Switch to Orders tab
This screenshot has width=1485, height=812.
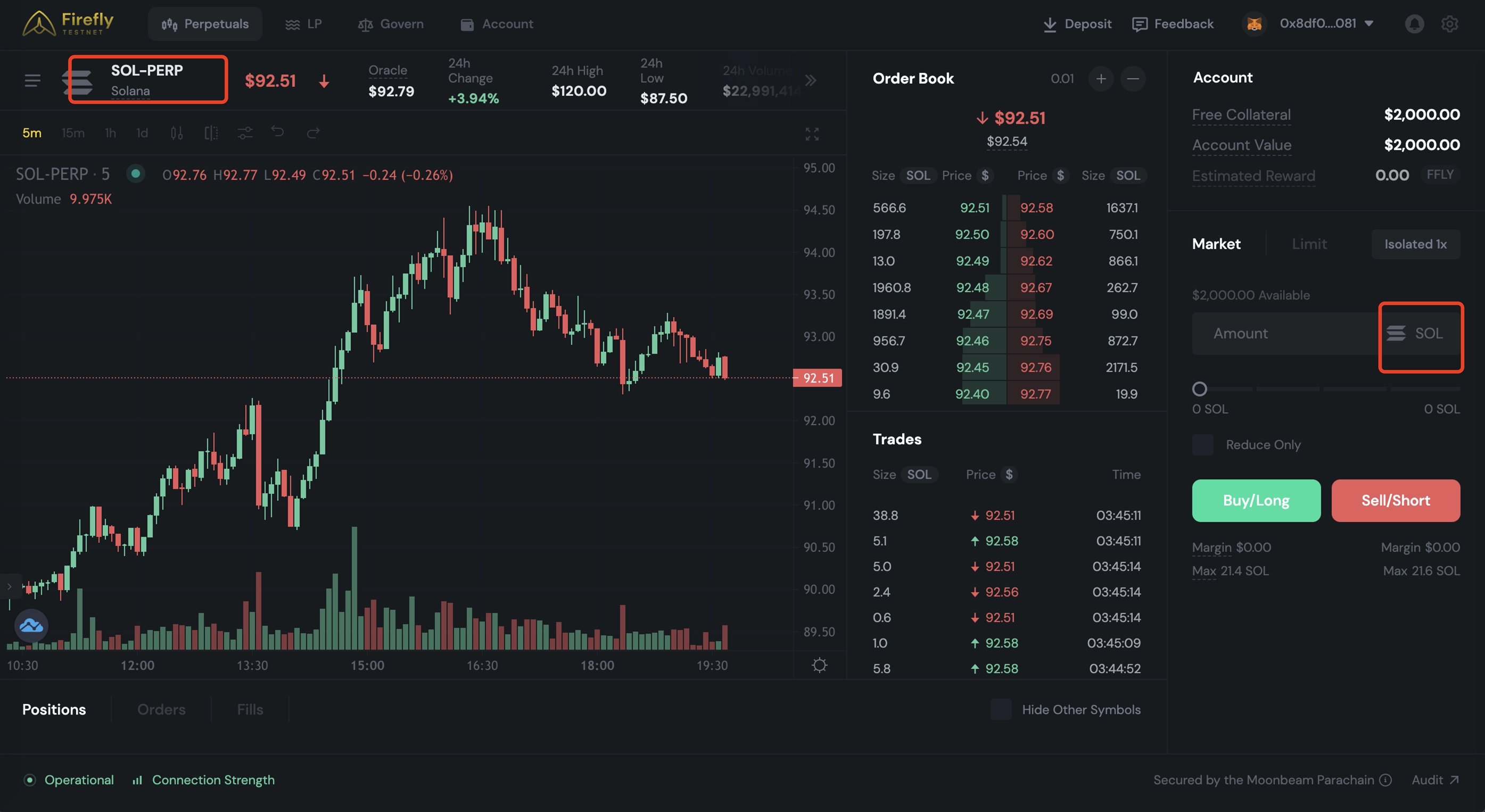pyautogui.click(x=161, y=709)
